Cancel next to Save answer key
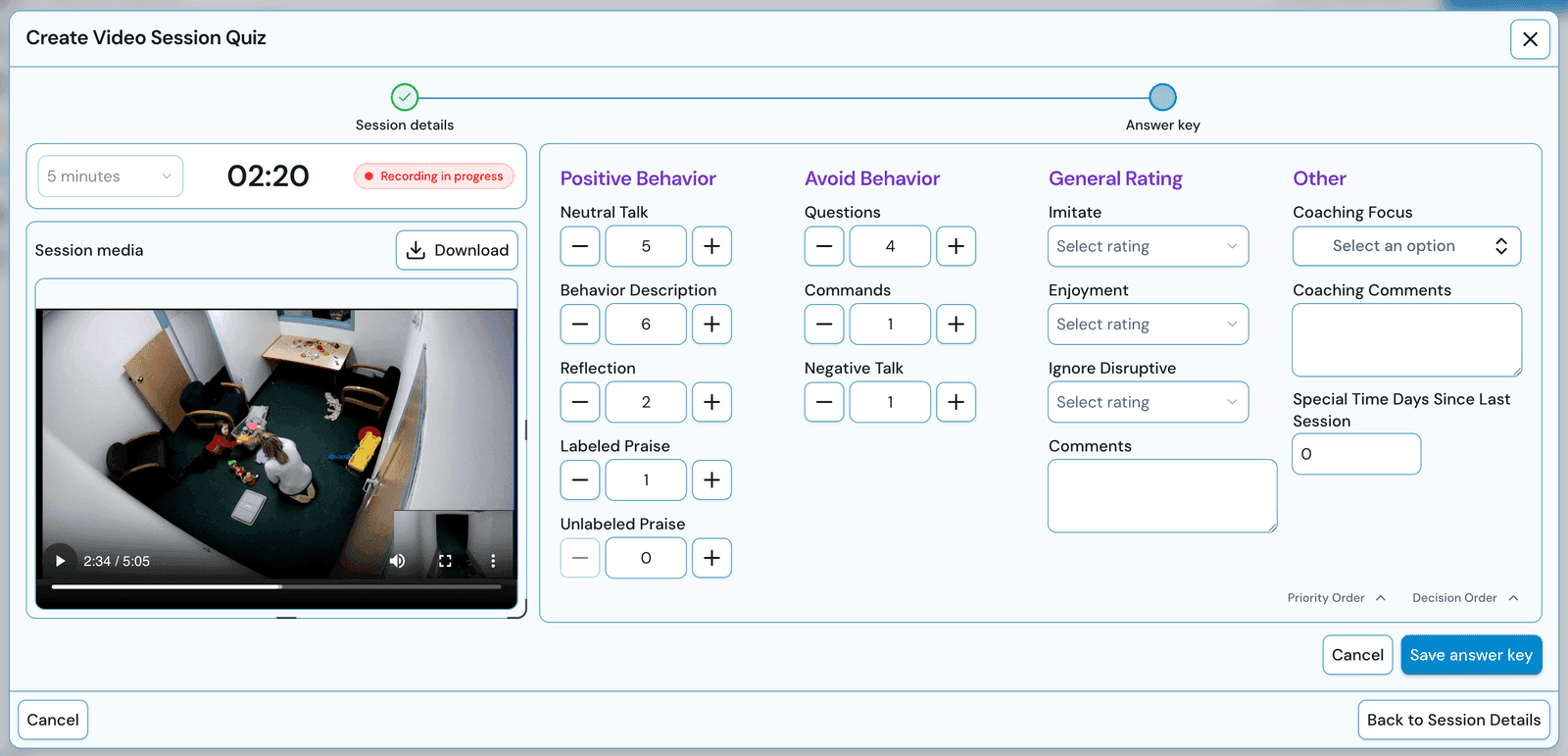The image size is (1568, 756). (x=1357, y=655)
